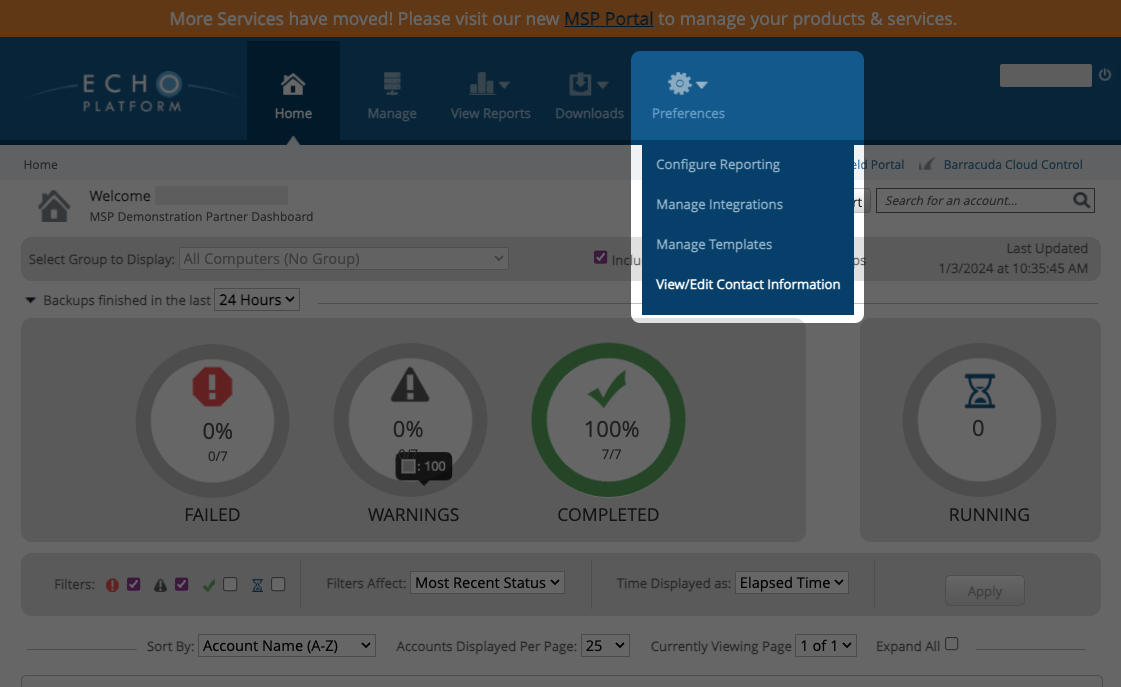1121x687 pixels.
Task: Change Filters Affect to another status
Action: point(487,582)
